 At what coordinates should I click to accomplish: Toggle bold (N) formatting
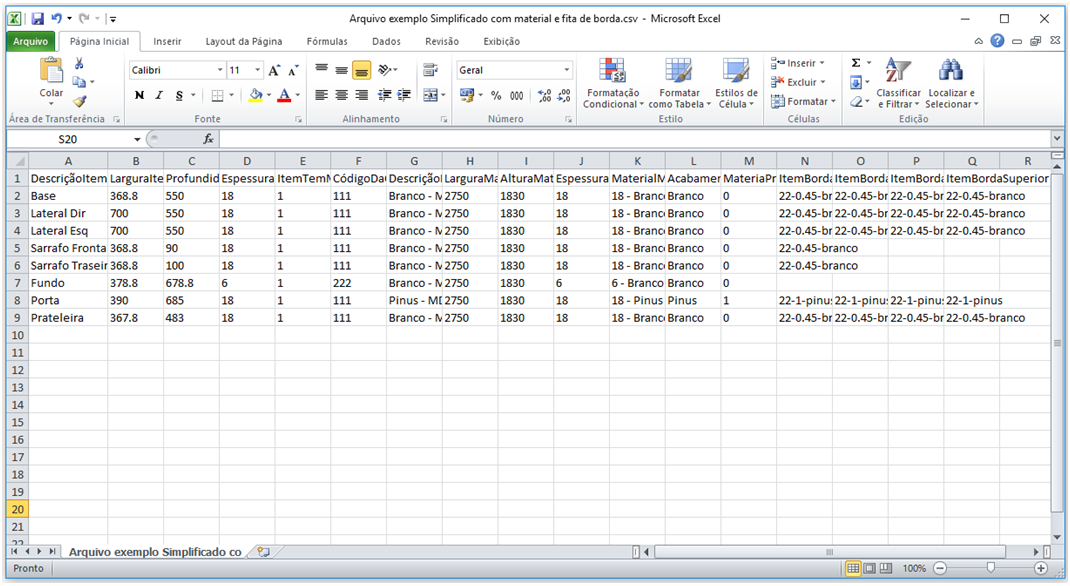pyautogui.click(x=139, y=96)
